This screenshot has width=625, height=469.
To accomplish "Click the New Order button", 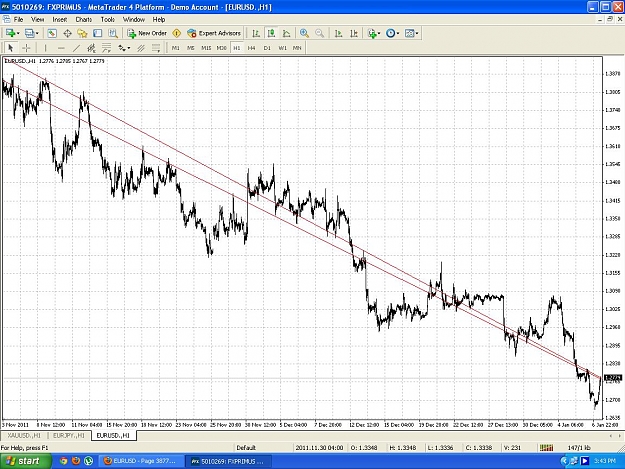I will (x=147, y=33).
